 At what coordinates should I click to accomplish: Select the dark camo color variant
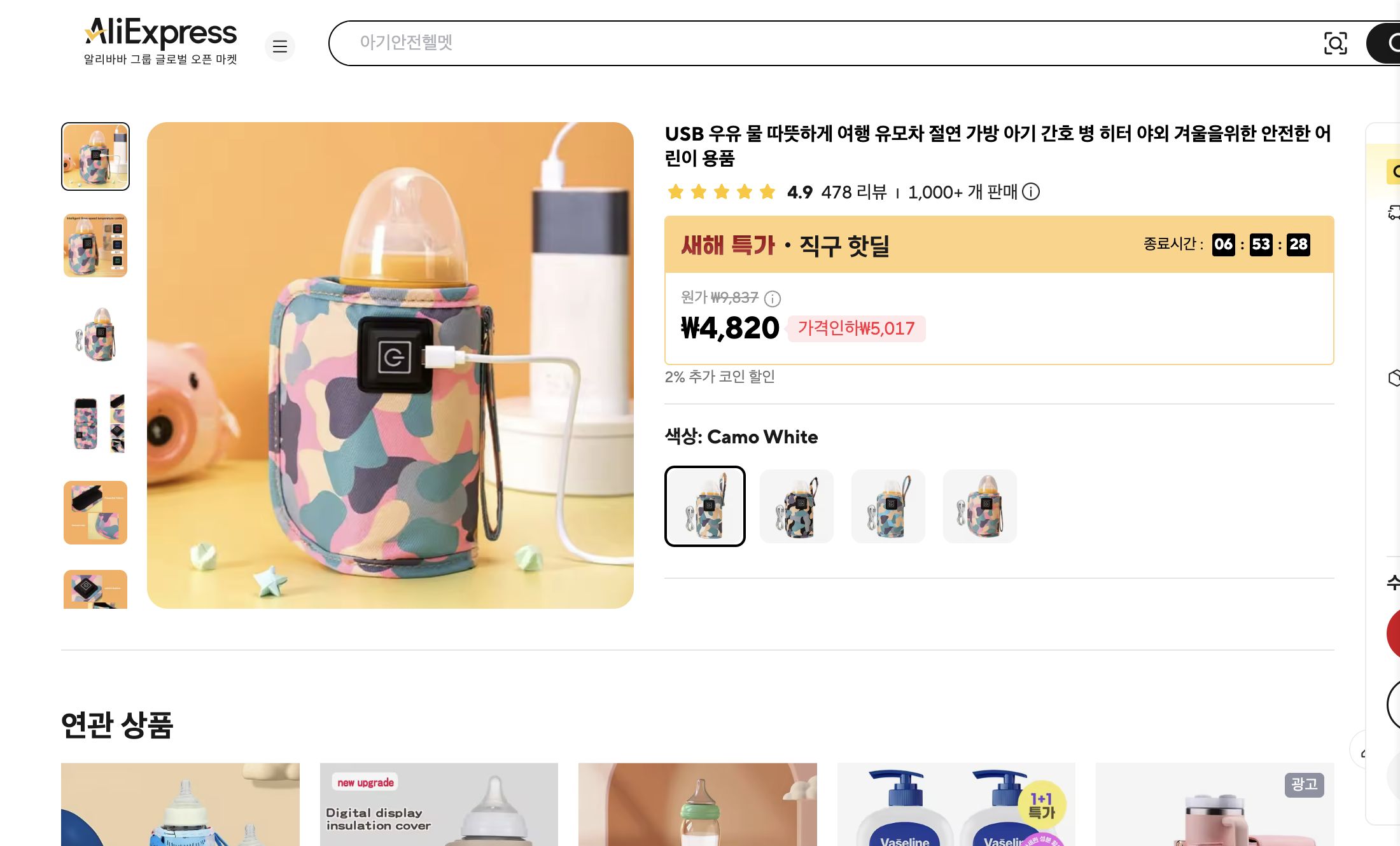797,506
